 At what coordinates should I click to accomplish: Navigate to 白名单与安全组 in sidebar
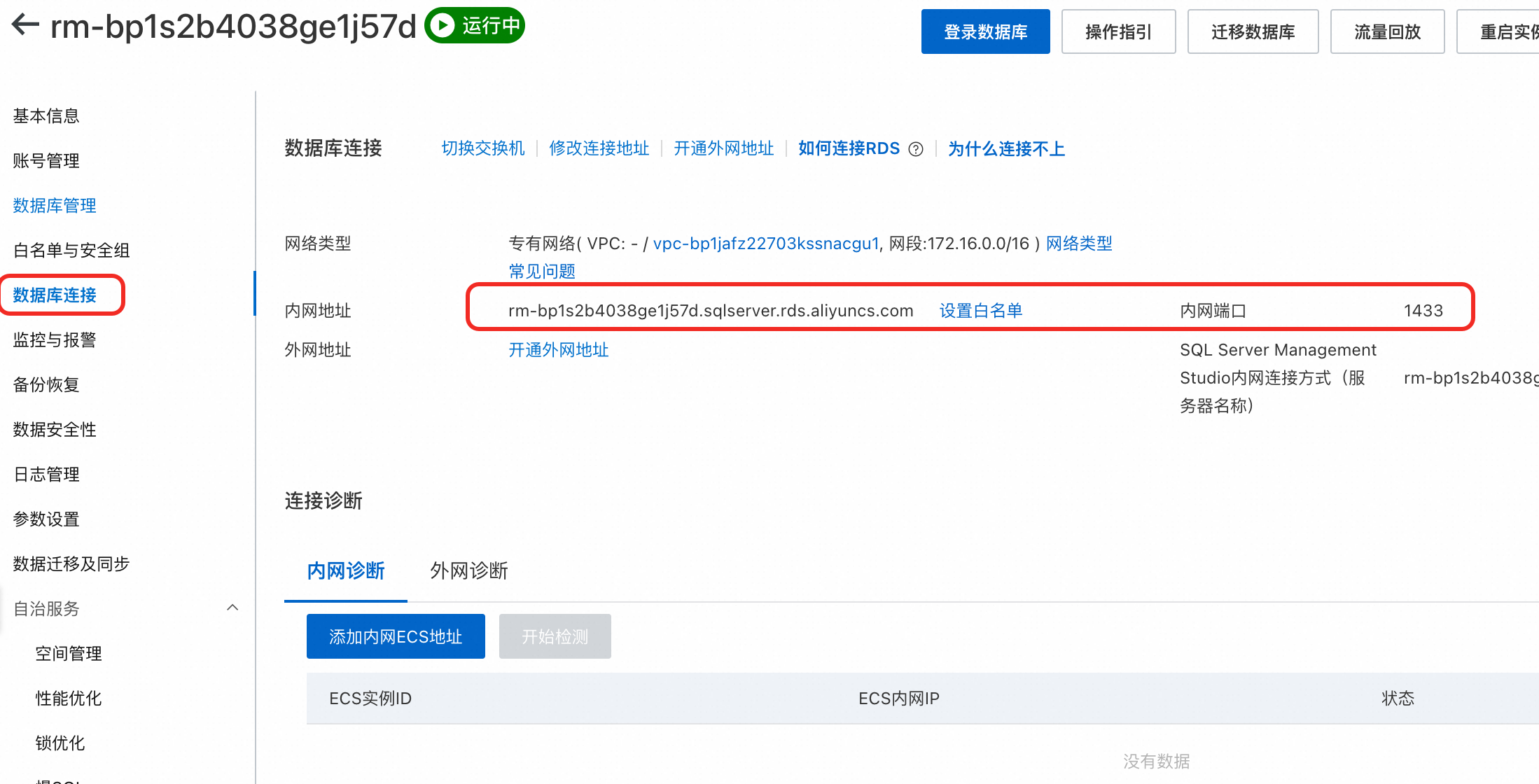pos(71,250)
